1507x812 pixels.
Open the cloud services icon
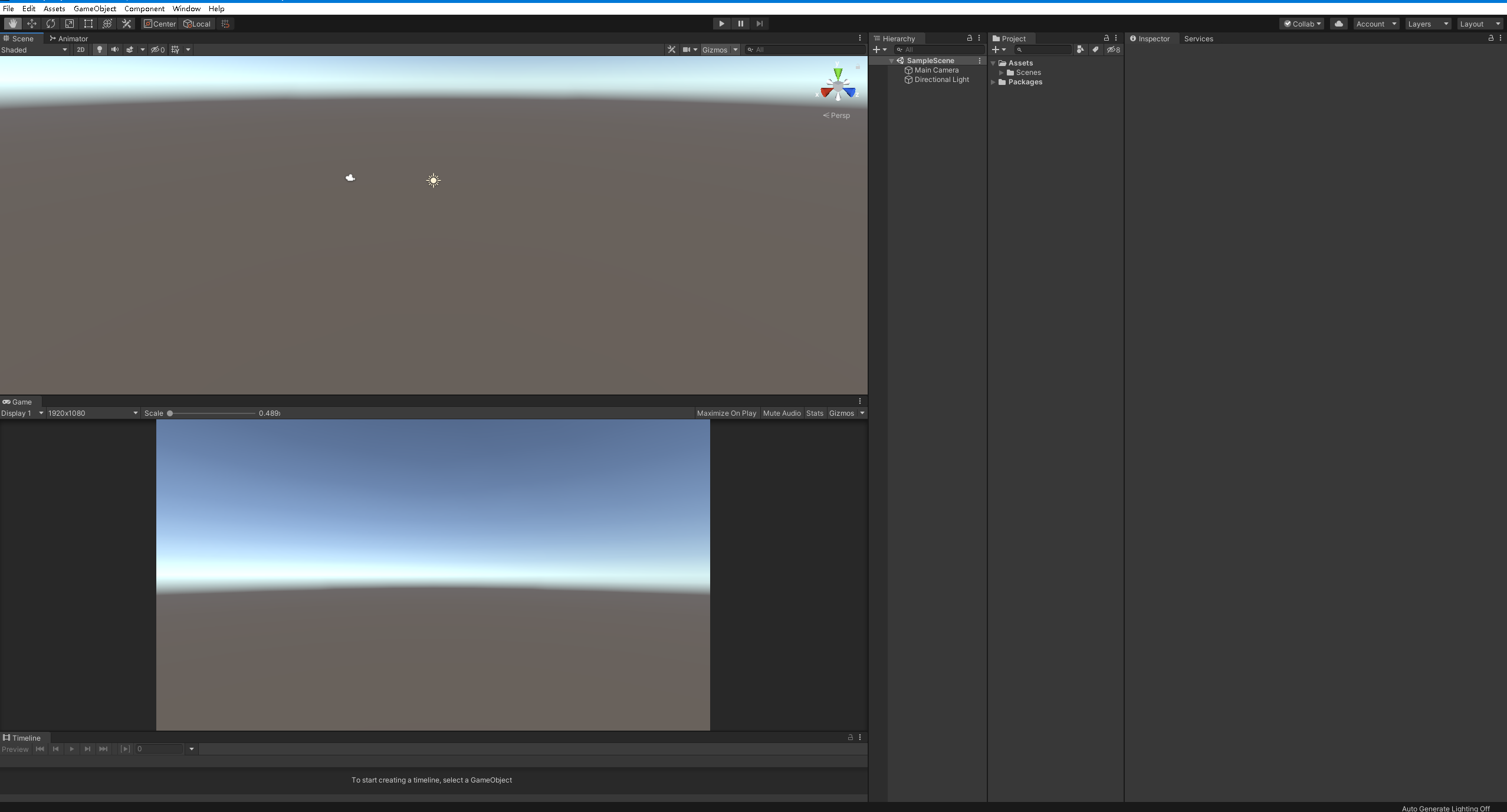click(x=1339, y=24)
